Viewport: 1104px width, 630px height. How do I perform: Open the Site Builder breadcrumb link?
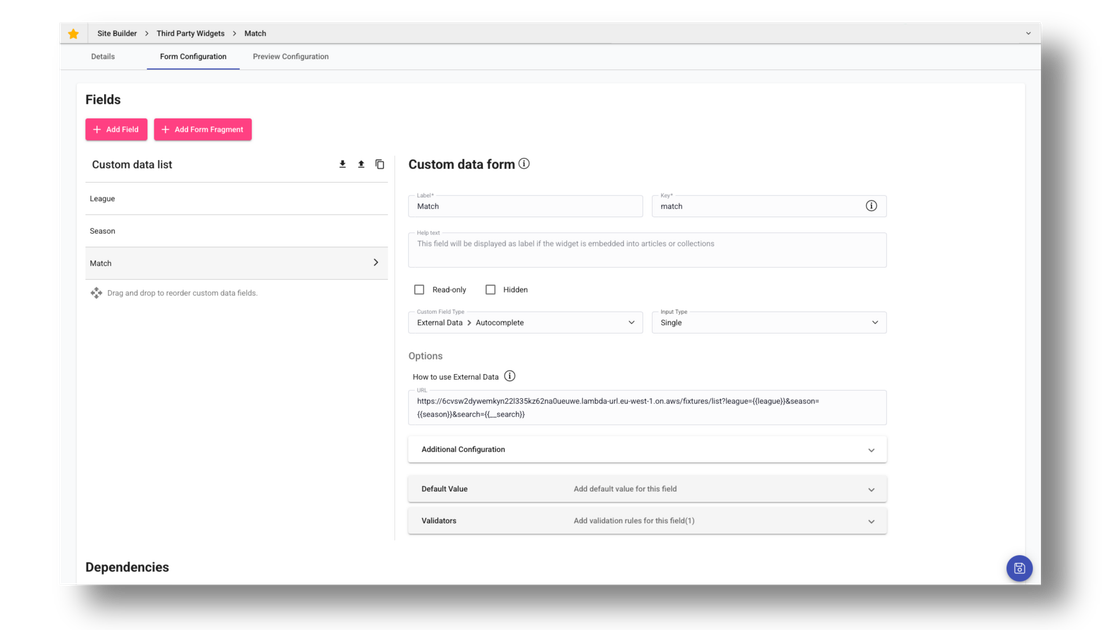(116, 32)
